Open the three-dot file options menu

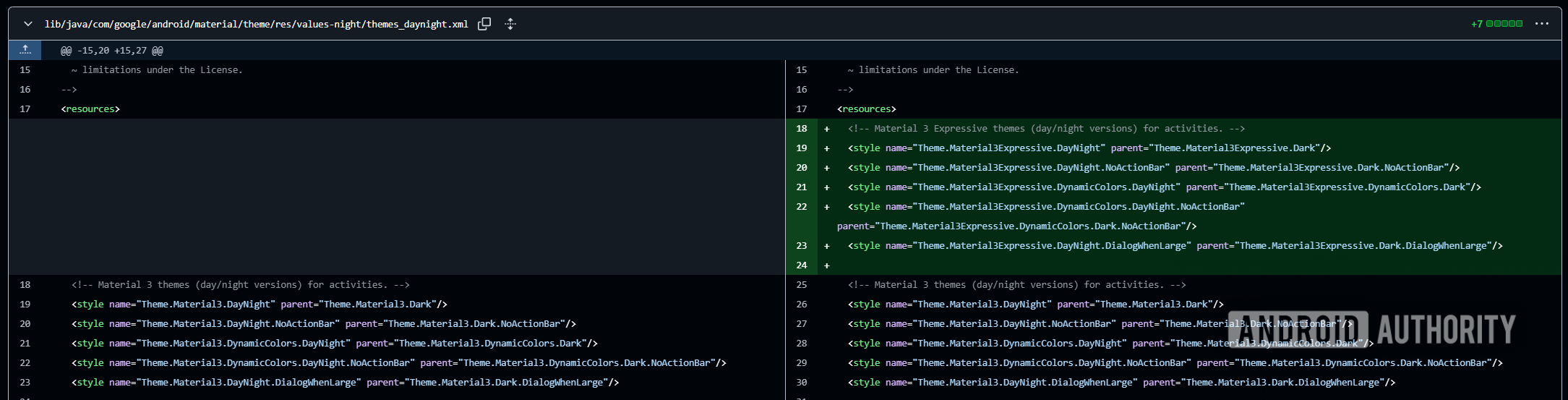tap(1541, 24)
